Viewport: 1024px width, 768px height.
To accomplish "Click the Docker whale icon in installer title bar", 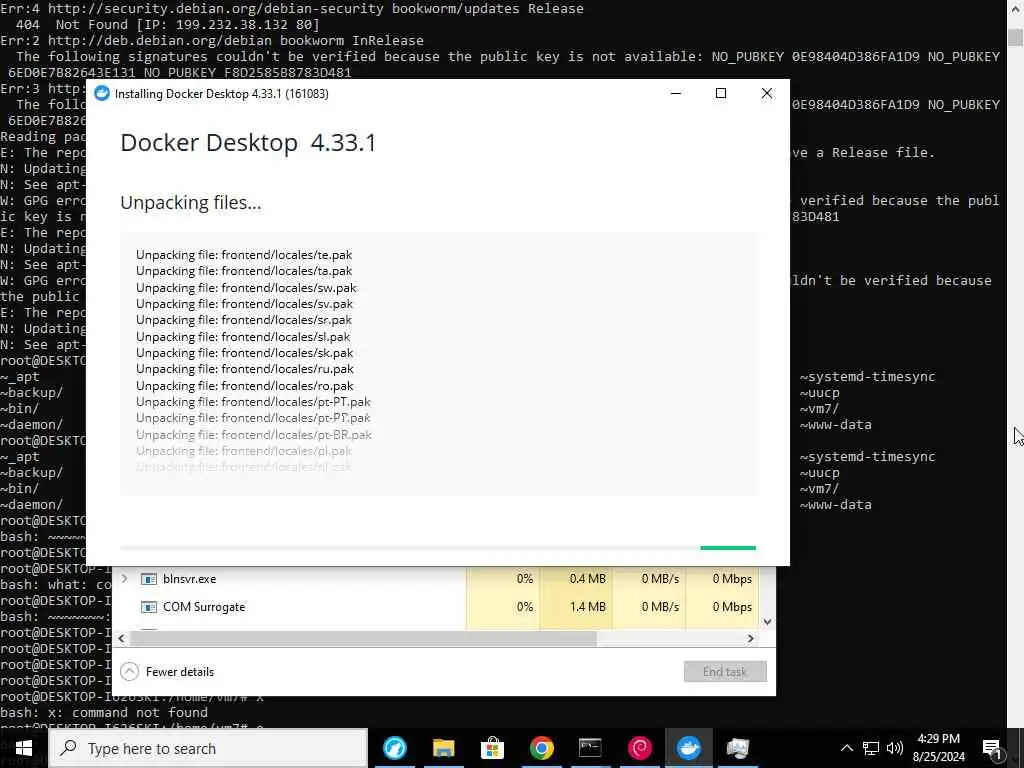I will click(x=101, y=93).
